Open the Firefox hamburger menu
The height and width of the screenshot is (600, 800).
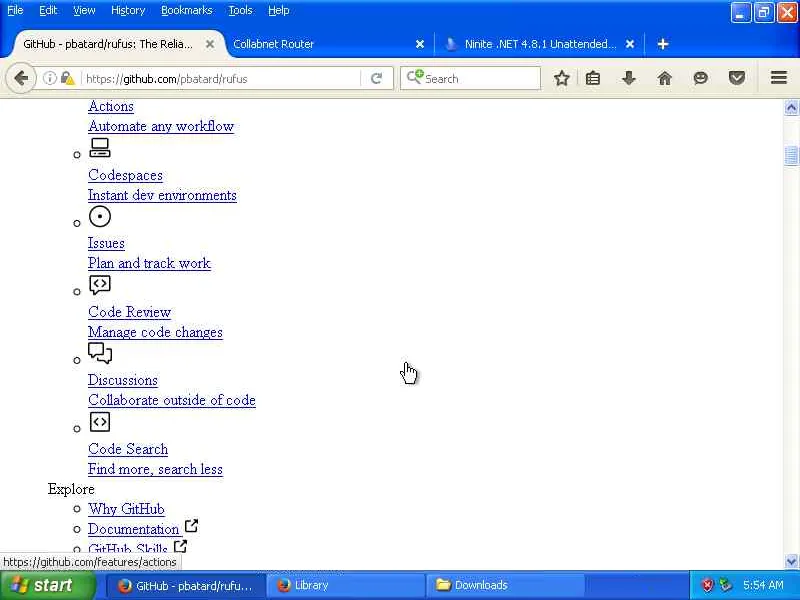click(x=779, y=78)
